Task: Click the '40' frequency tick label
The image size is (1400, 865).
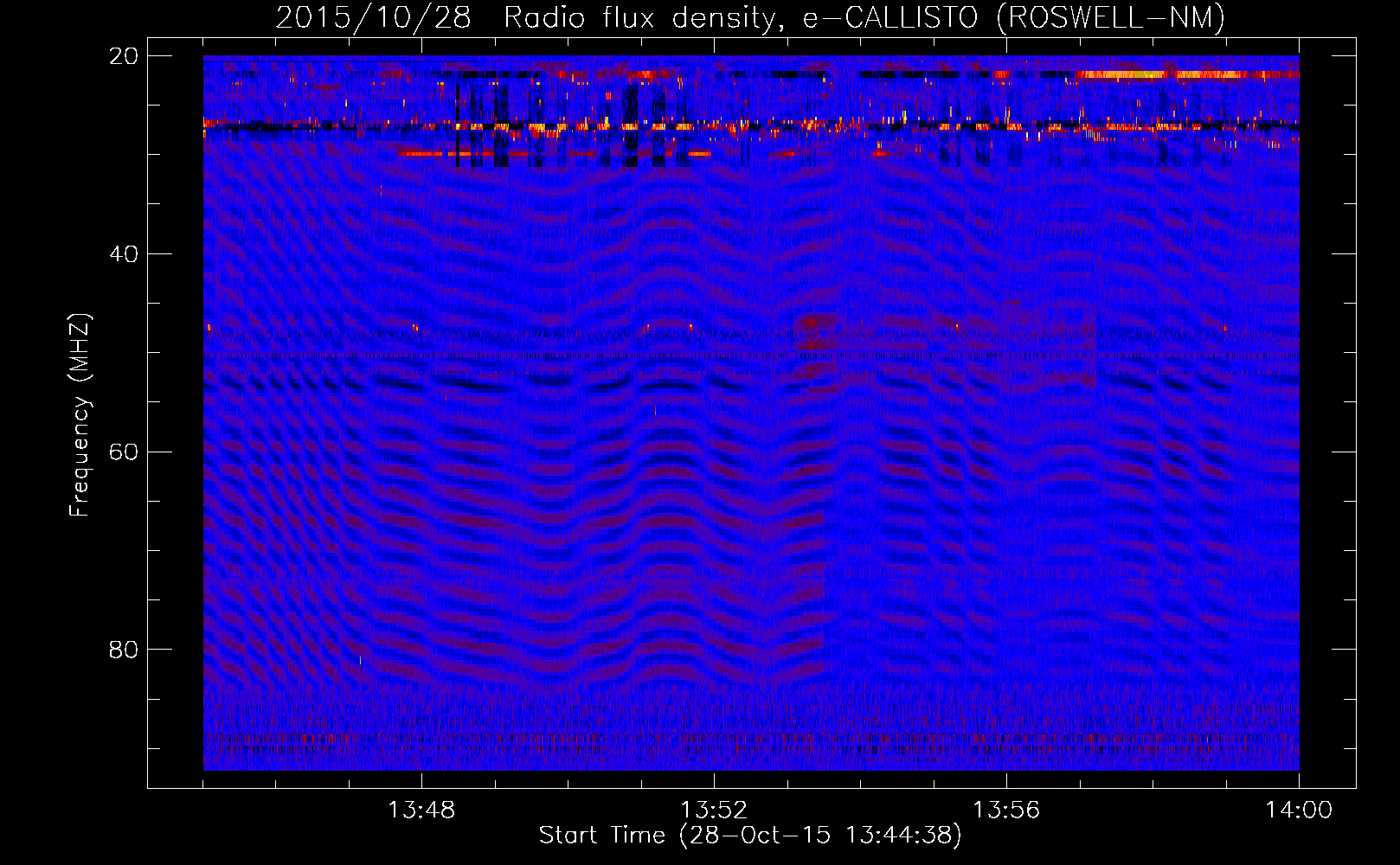Action: [124, 254]
